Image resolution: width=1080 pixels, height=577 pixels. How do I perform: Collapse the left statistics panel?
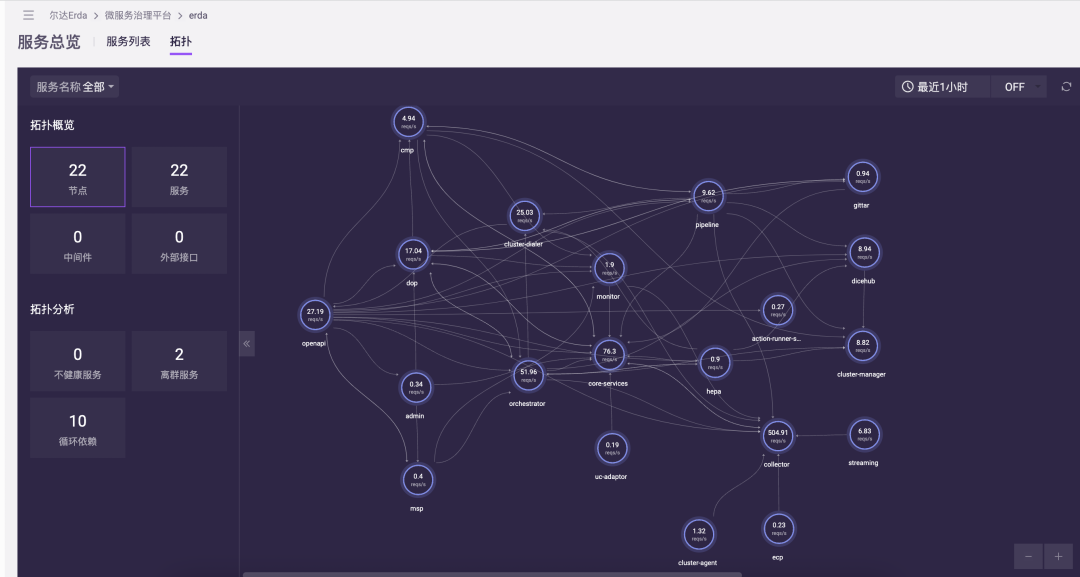tap(246, 342)
